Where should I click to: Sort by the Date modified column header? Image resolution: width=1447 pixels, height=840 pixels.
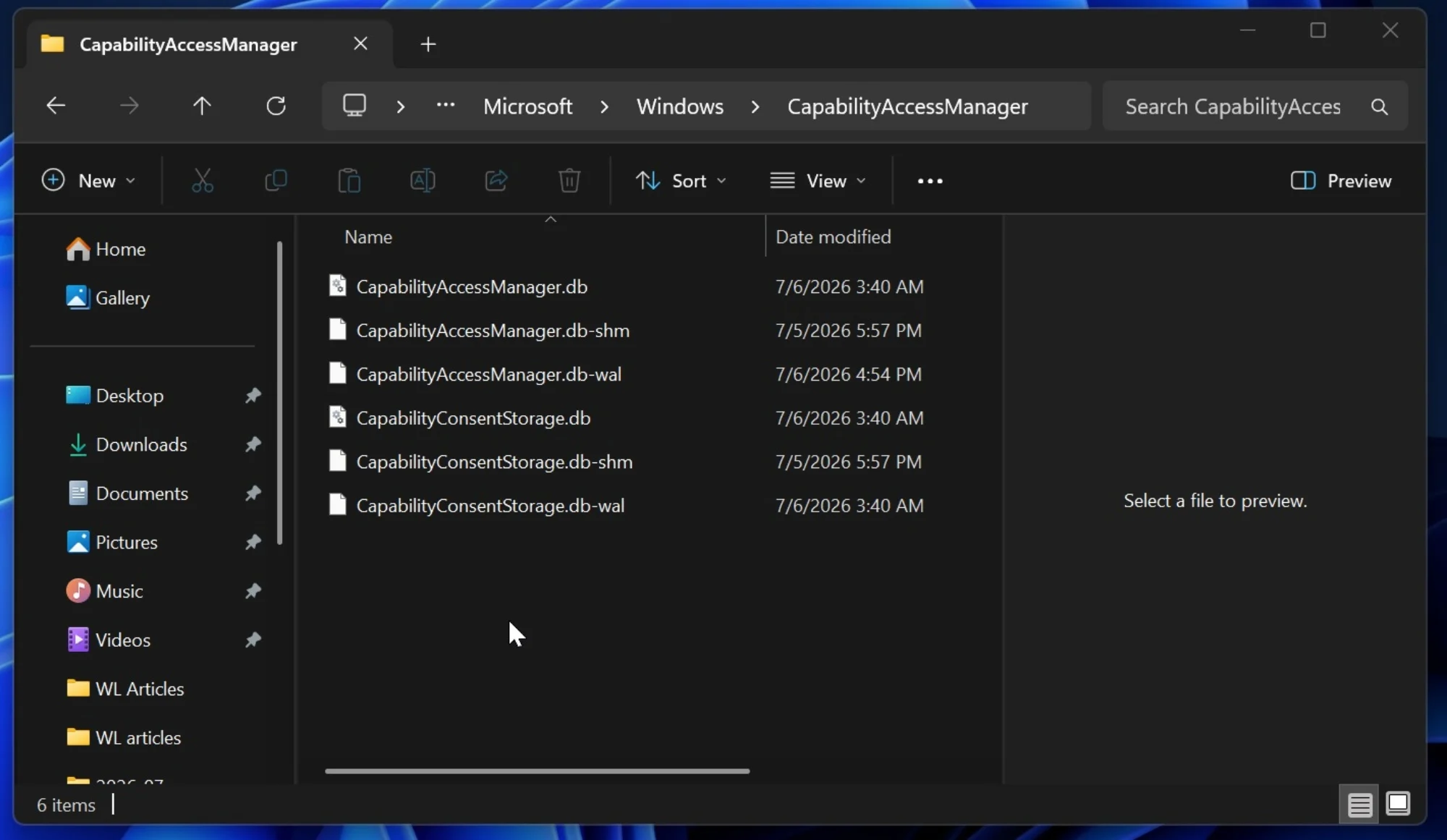point(833,237)
